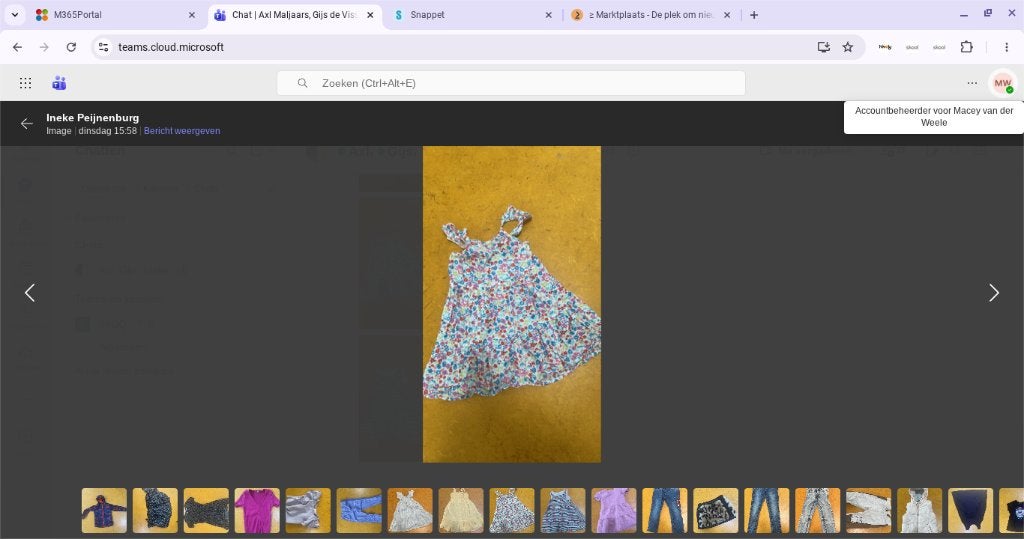Select the black floral skirt thumbnail
This screenshot has width=1024, height=539.
pyautogui.click(x=716, y=510)
